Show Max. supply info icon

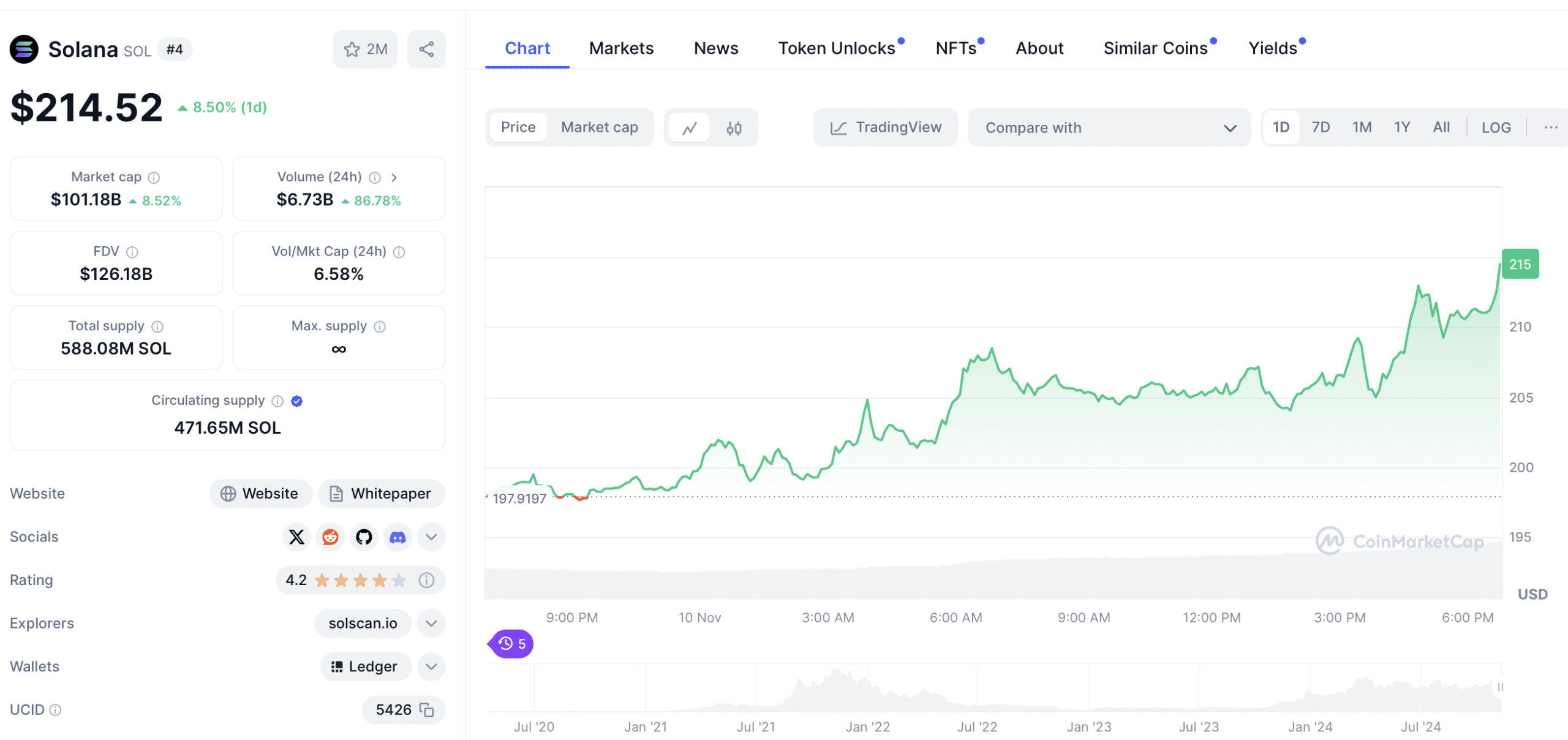380,327
